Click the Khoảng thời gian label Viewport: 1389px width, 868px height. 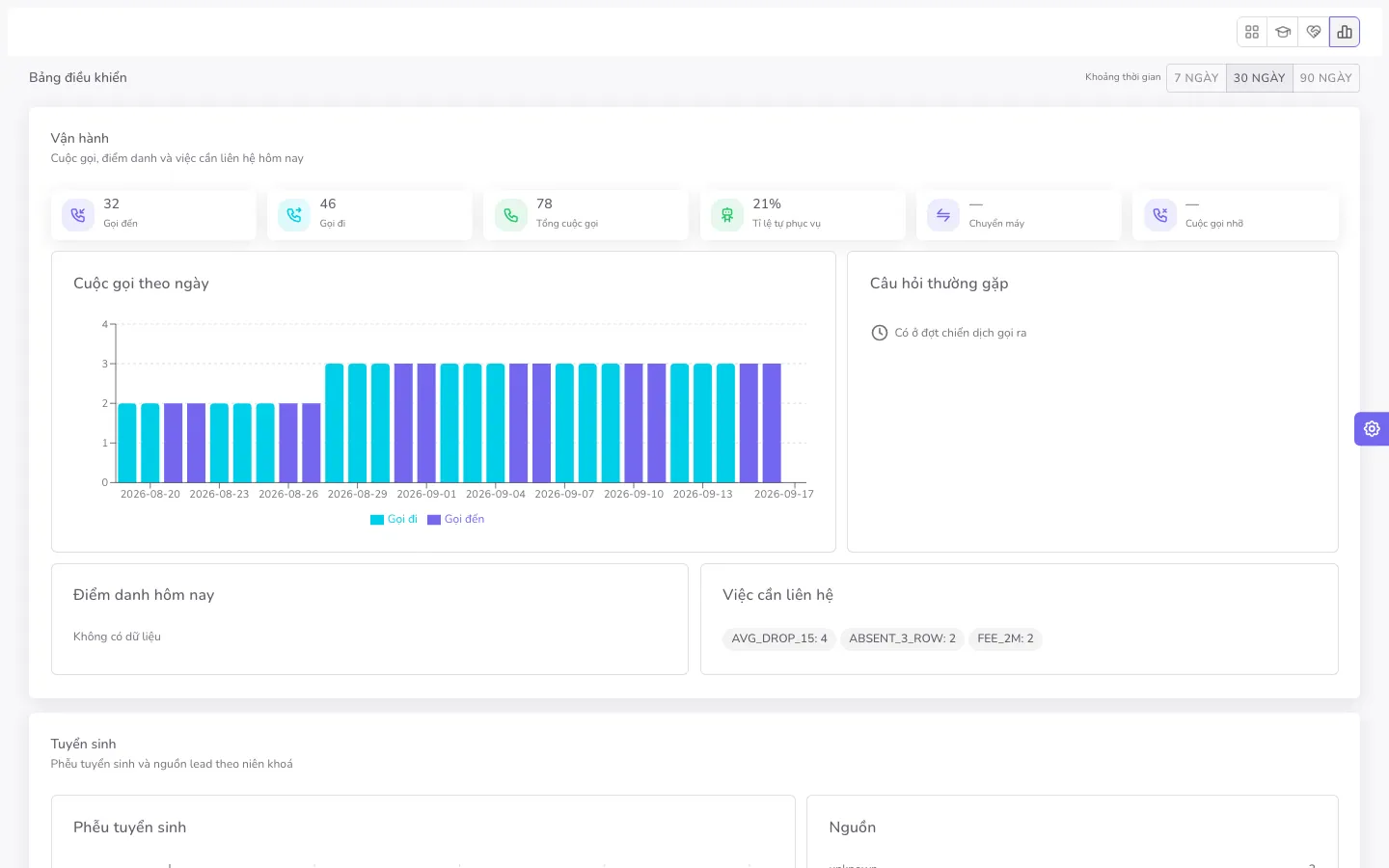[1123, 77]
